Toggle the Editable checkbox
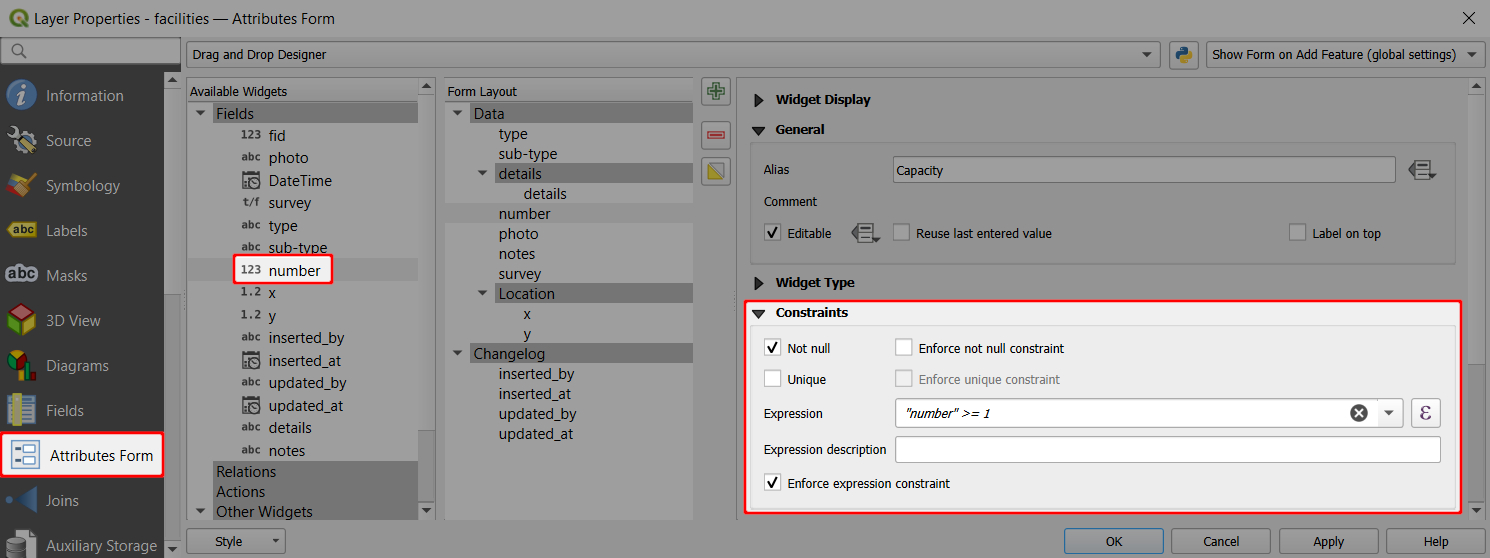This screenshot has height=558, width=1490. click(772, 233)
